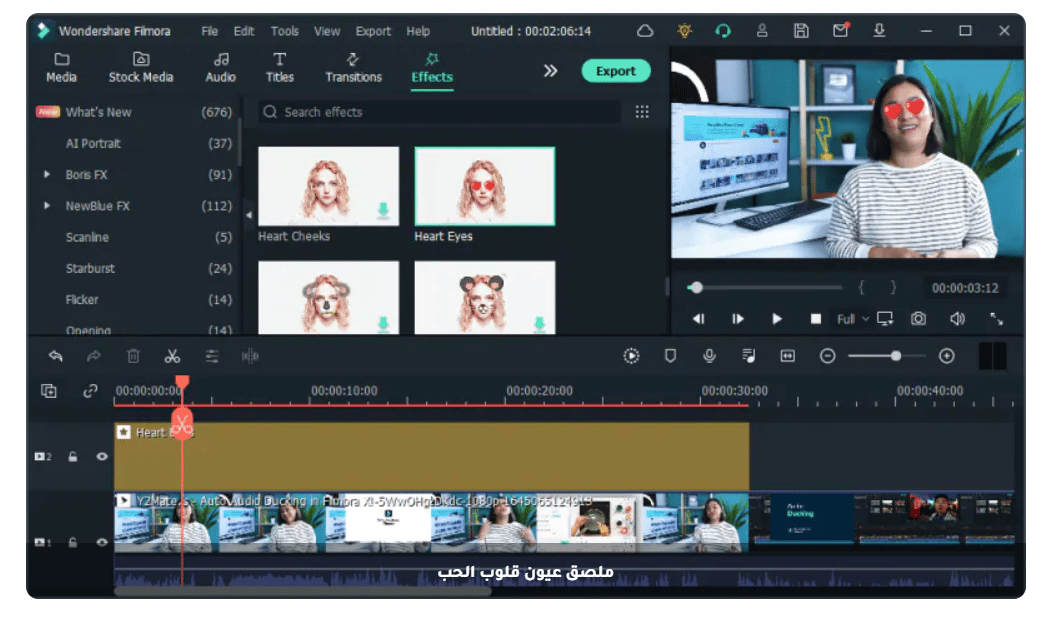
Task: Select the Heart Eyes effect thumbnail
Action: pyautogui.click(x=485, y=186)
